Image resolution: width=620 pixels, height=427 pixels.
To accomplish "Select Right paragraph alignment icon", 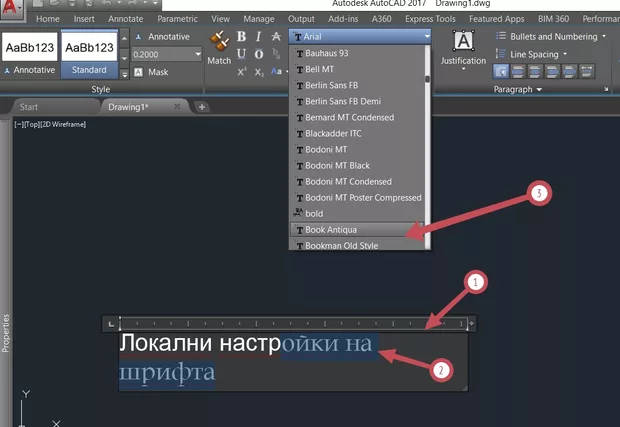I will [x=552, y=72].
